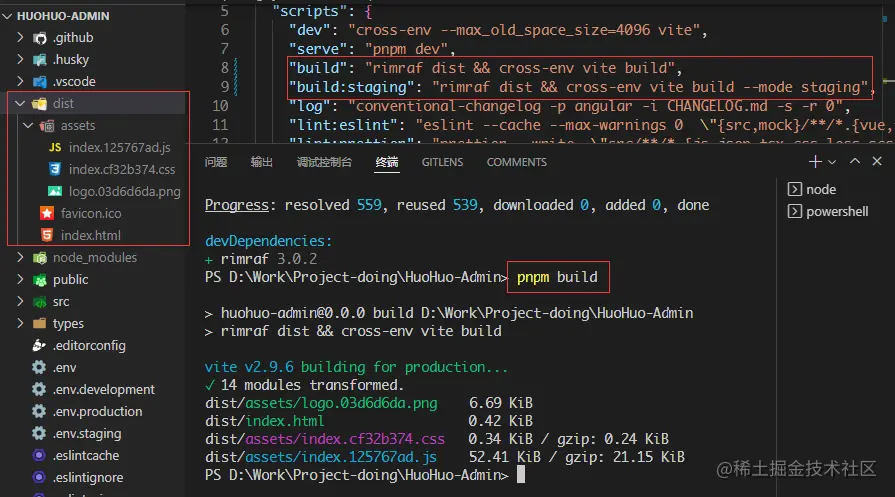Collapse the assets folder chevron

pos(28,126)
